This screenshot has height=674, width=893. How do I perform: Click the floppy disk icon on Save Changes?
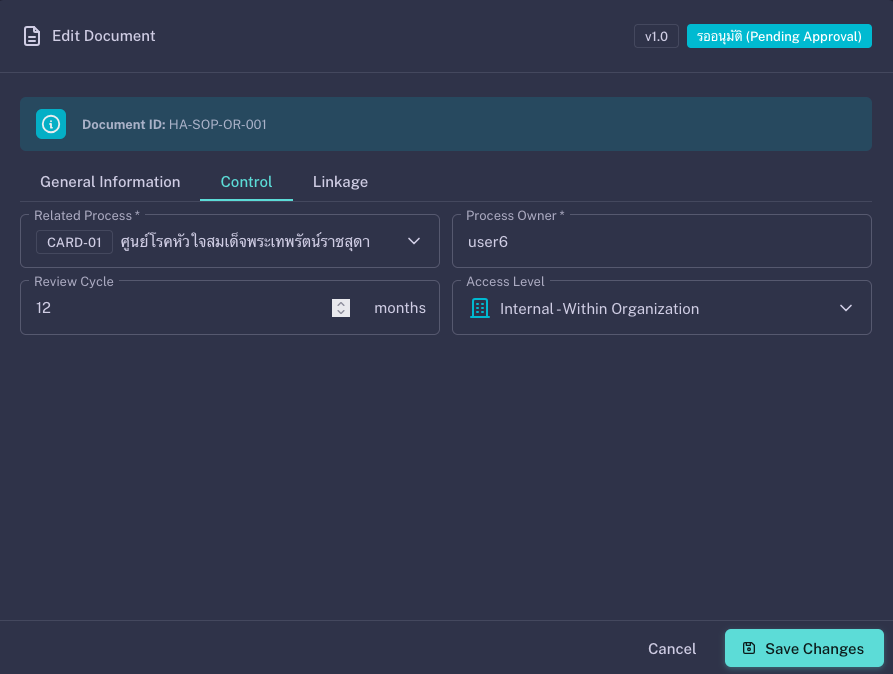pyautogui.click(x=749, y=648)
